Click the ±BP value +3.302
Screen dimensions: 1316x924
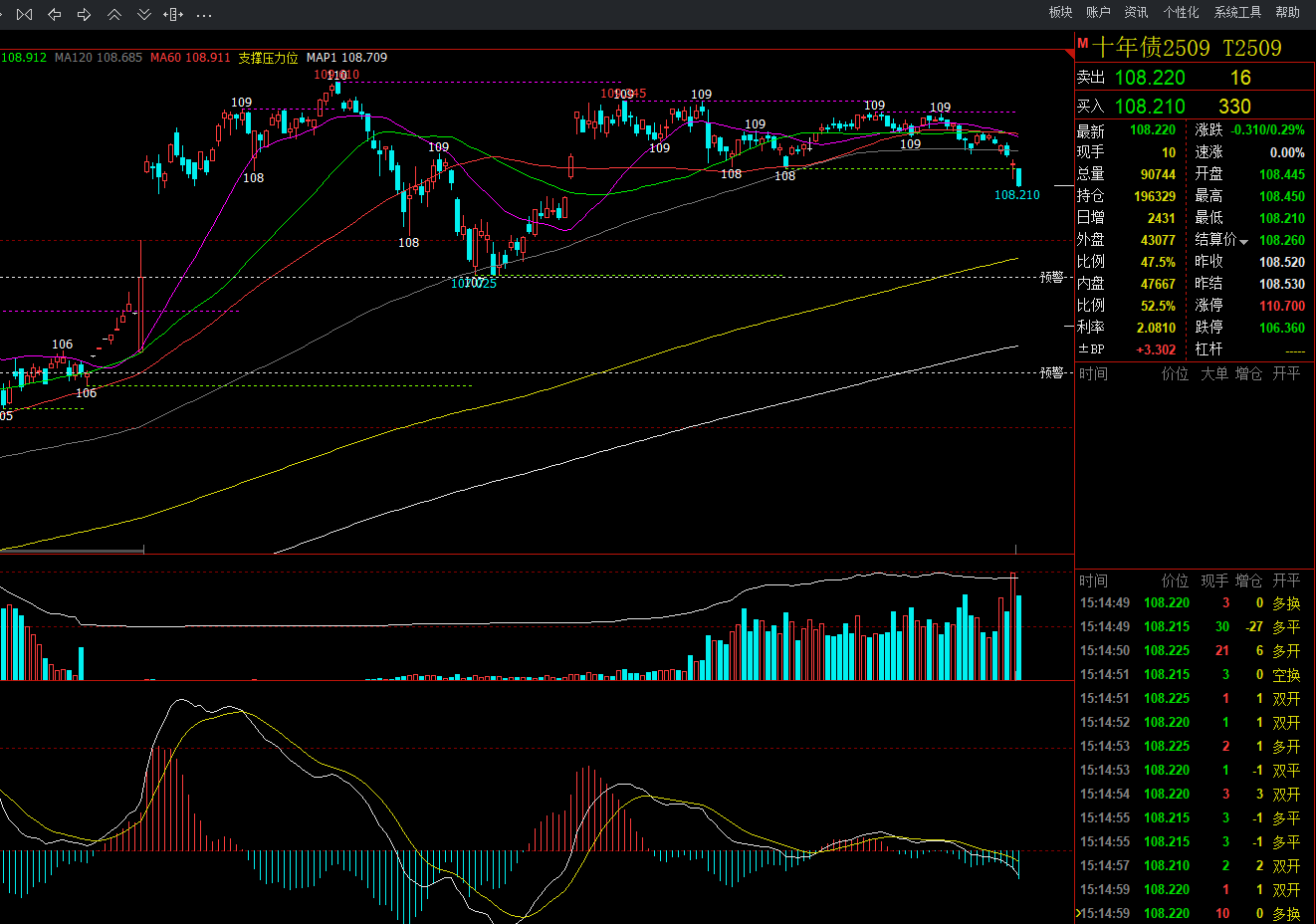click(1157, 349)
